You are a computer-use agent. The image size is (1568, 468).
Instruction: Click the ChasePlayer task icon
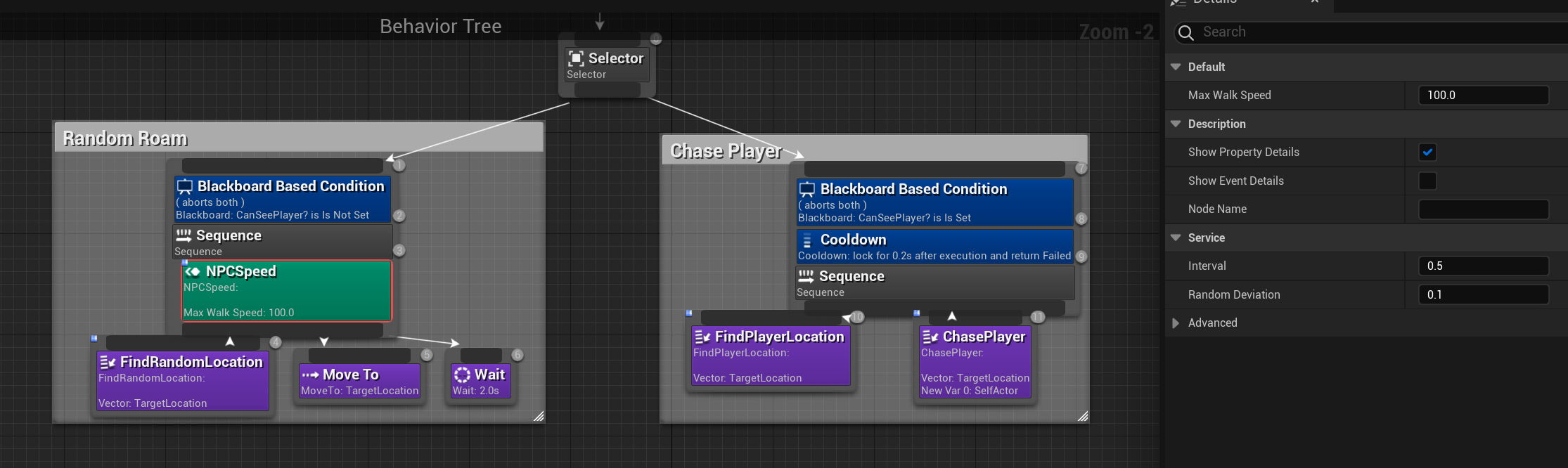pyautogui.click(x=930, y=337)
